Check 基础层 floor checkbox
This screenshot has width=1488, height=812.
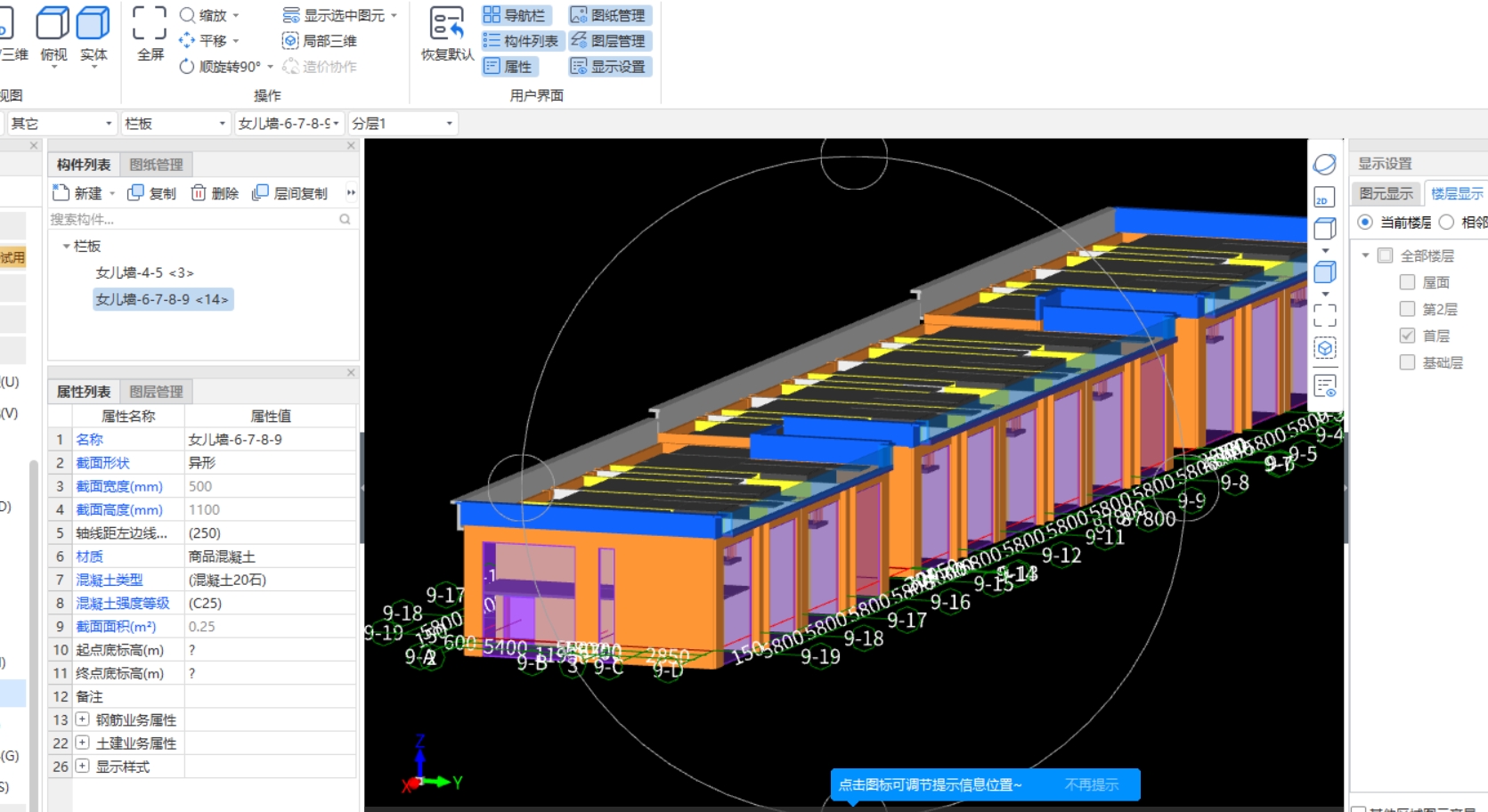1407,362
